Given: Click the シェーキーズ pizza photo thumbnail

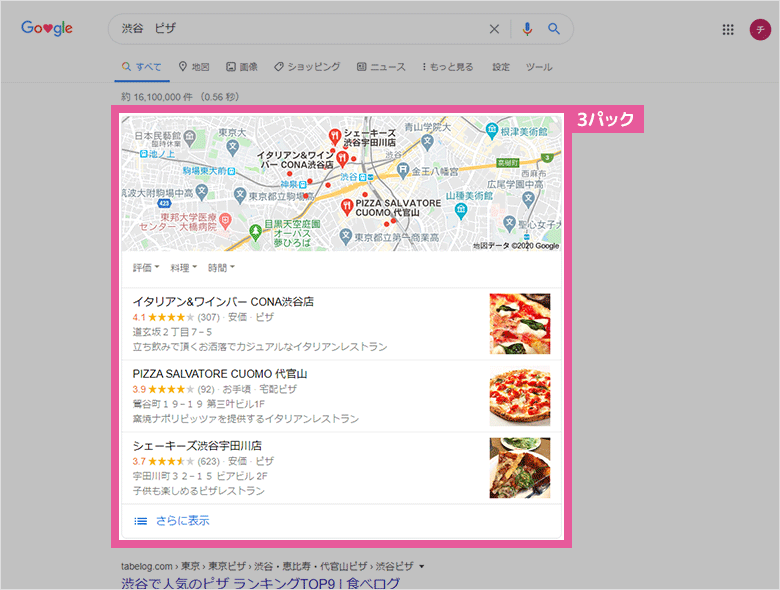Looking at the screenshot, I should 520,468.
